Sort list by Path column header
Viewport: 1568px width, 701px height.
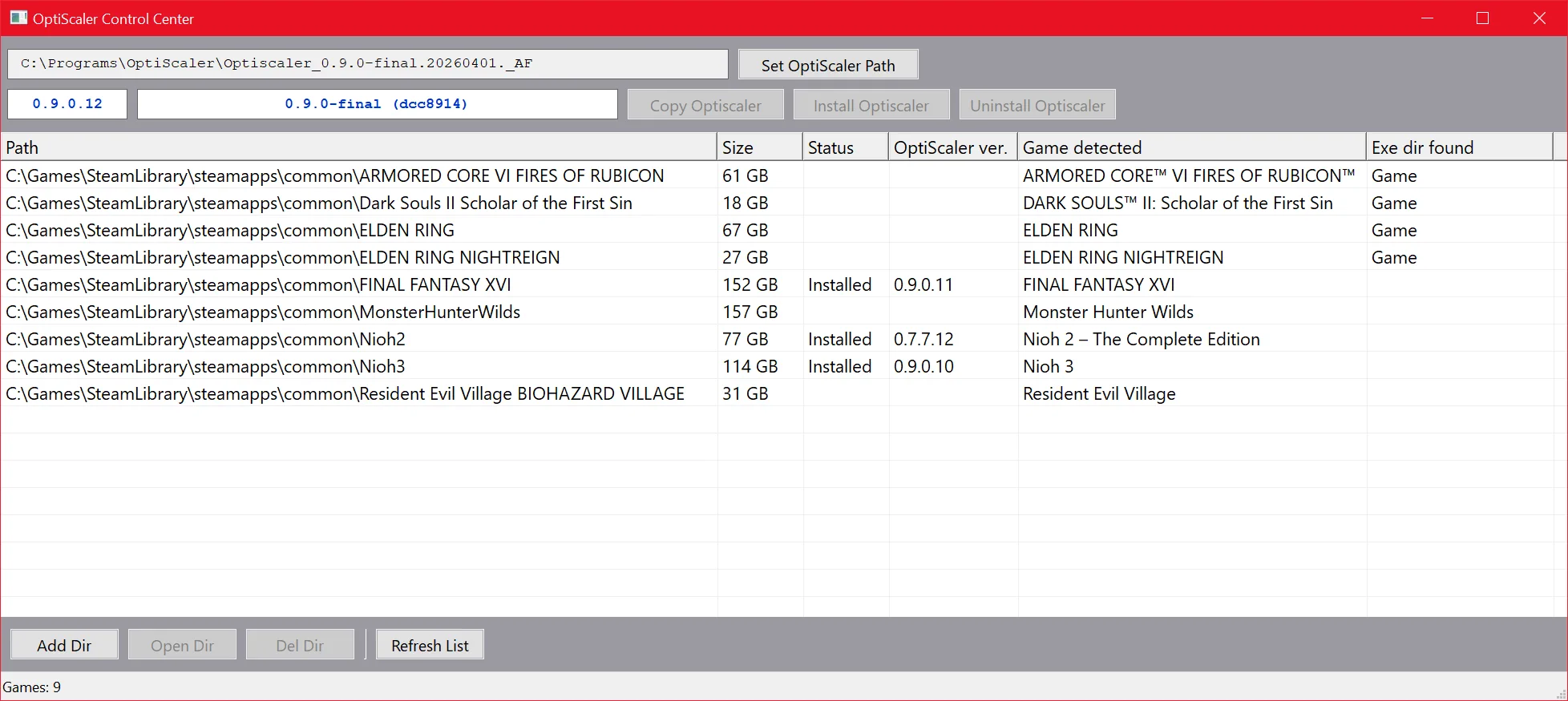pyautogui.click(x=358, y=147)
